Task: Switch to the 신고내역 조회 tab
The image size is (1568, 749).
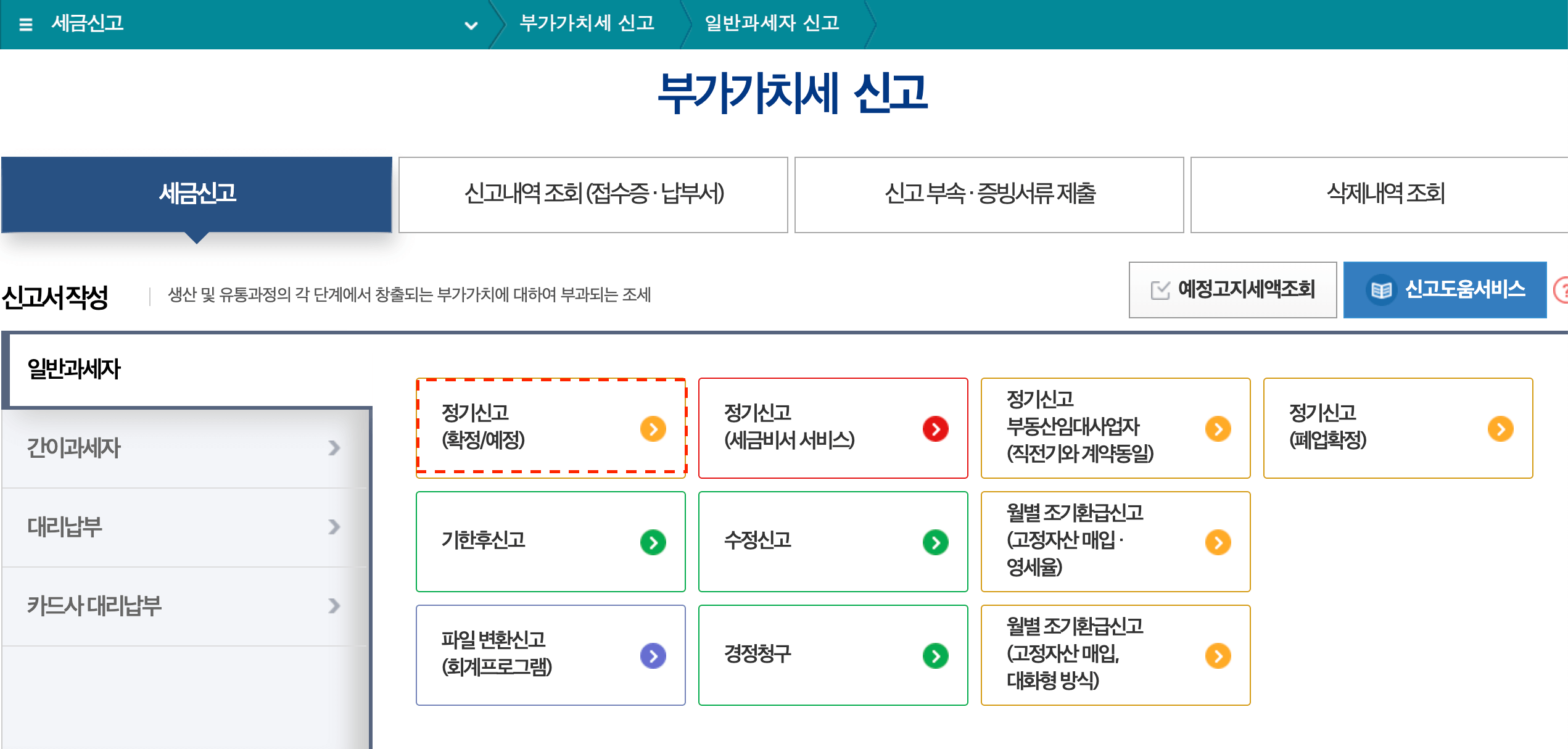Action: [x=593, y=194]
